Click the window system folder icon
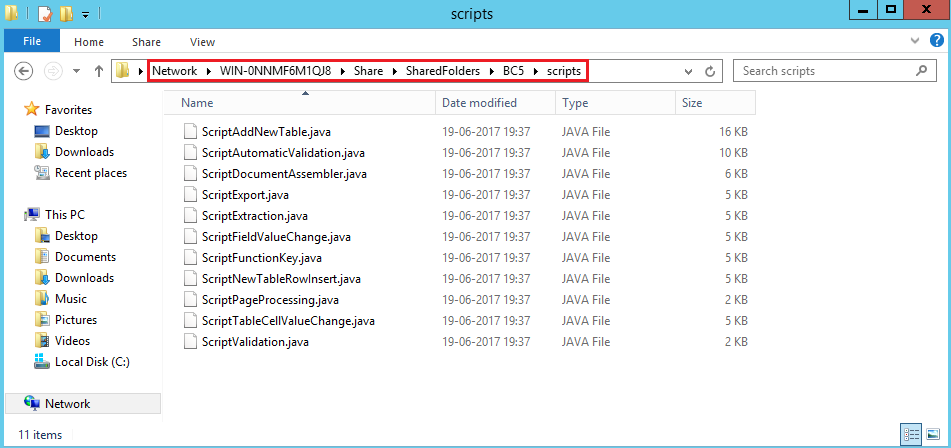 click(11, 13)
